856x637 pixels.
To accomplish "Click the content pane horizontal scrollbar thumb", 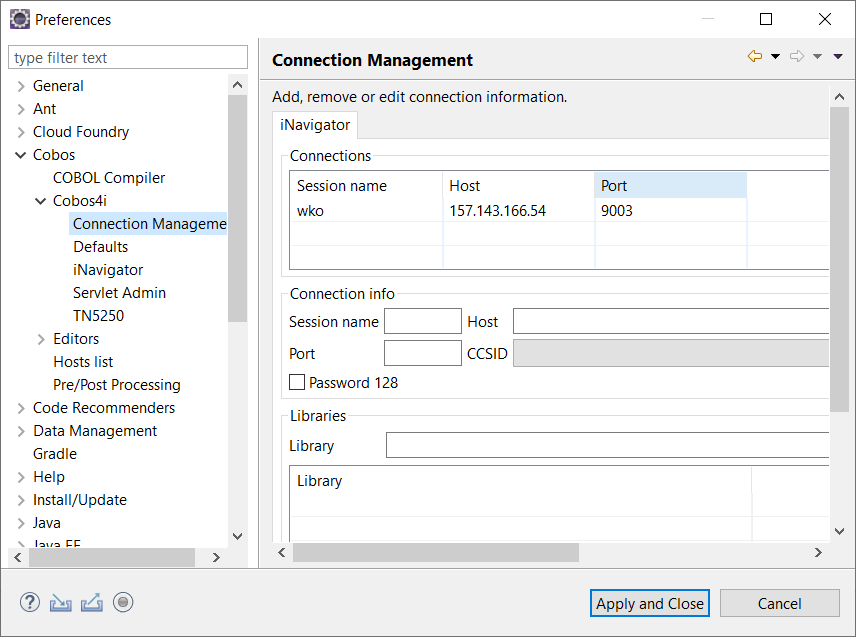I will [436, 552].
